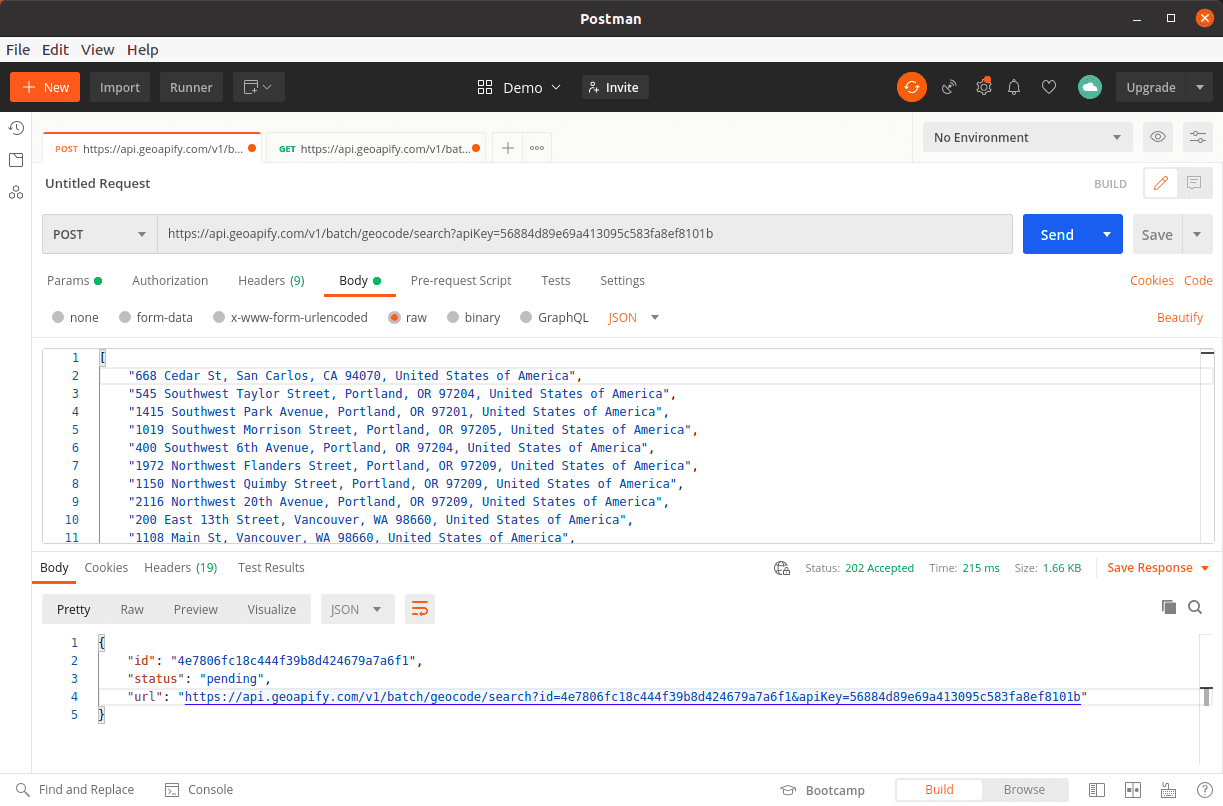The width and height of the screenshot is (1223, 806).
Task: Open Bootcamp in the status bar
Action: 822,790
